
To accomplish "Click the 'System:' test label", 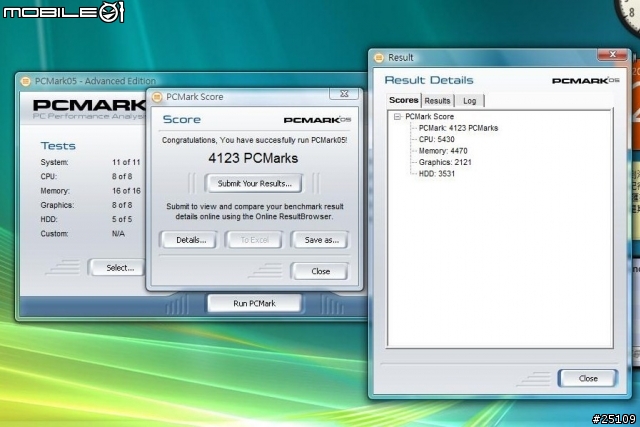I will [54, 162].
